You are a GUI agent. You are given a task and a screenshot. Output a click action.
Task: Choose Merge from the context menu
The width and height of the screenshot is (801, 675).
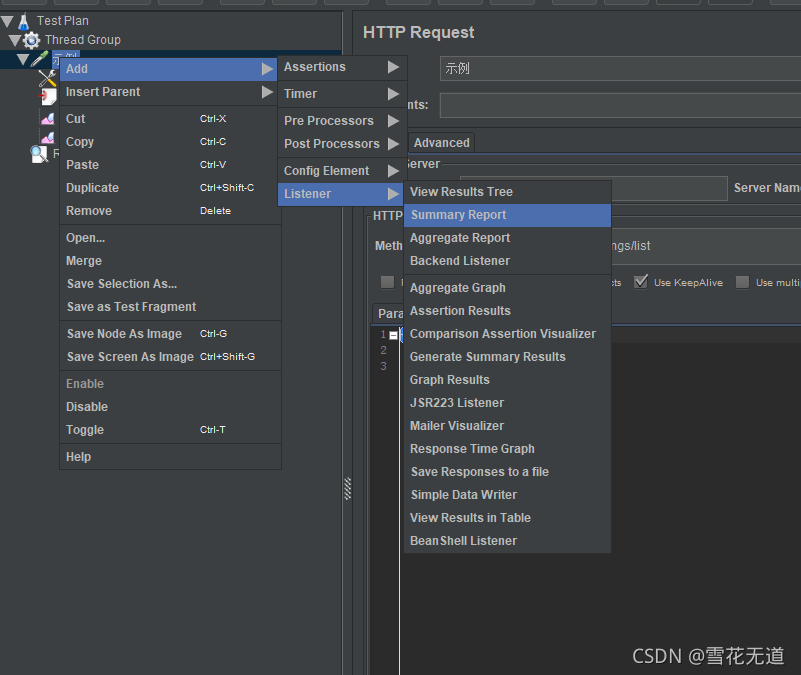point(171,261)
